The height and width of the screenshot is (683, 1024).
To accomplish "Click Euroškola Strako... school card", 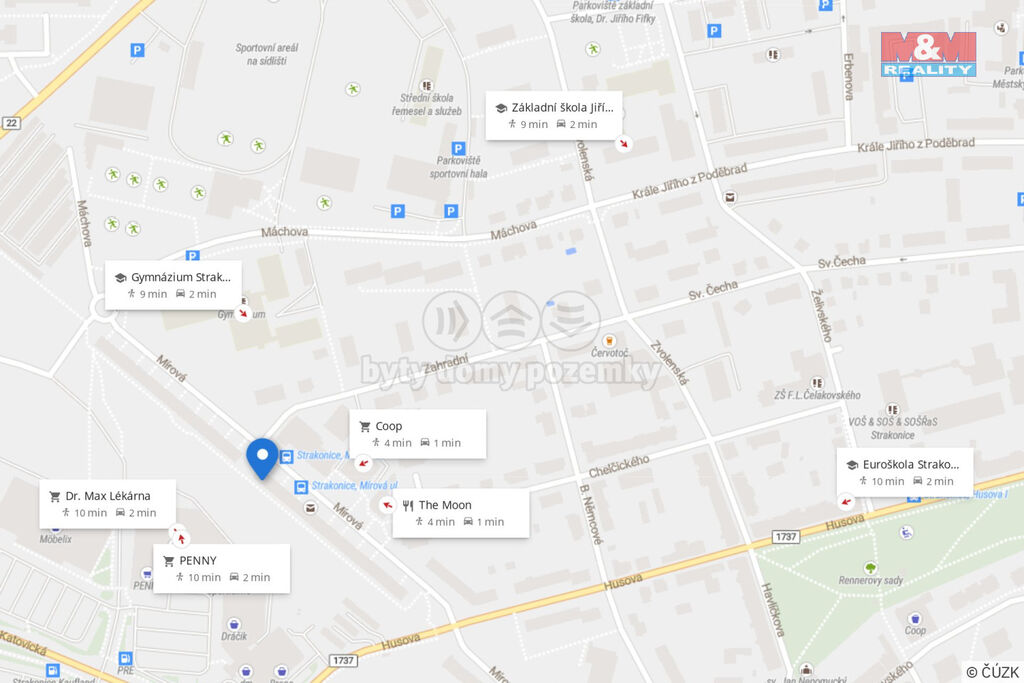I will (905, 473).
